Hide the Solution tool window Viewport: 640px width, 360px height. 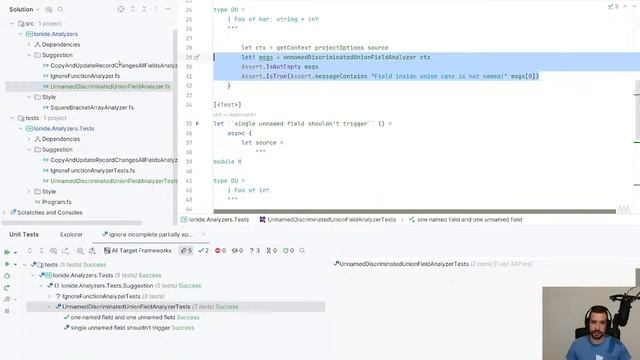click(x=168, y=9)
